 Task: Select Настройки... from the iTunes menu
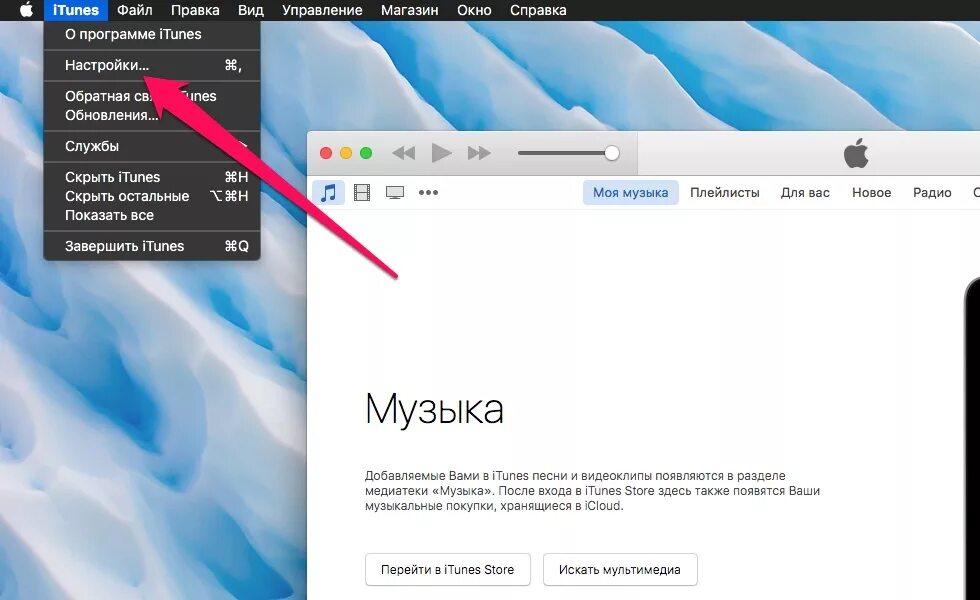(x=96, y=64)
